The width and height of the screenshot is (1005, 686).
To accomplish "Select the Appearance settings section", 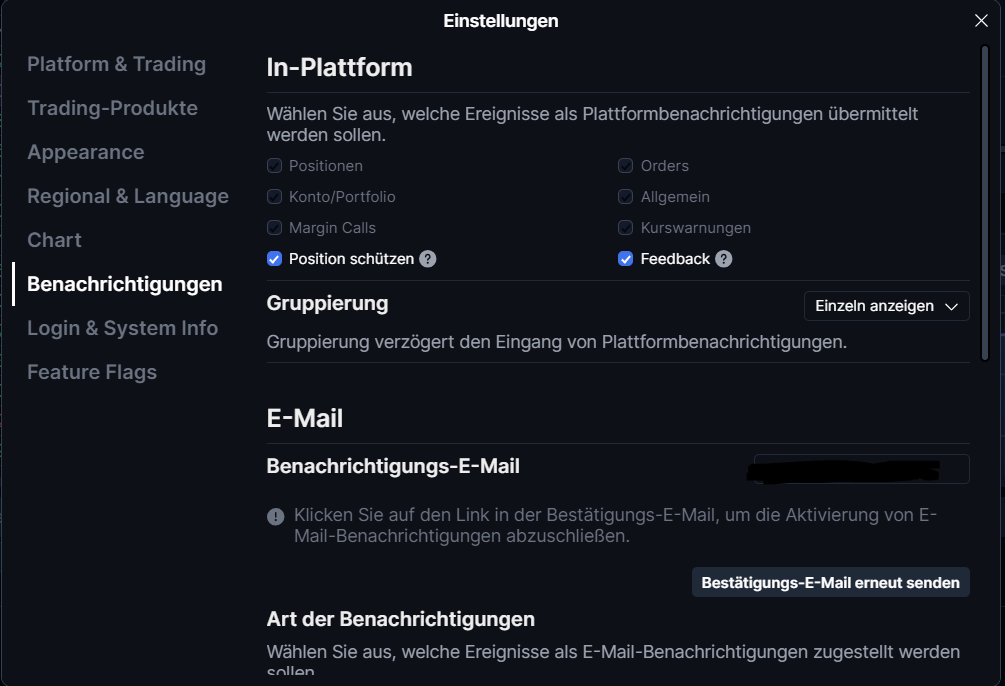I will [x=86, y=153].
